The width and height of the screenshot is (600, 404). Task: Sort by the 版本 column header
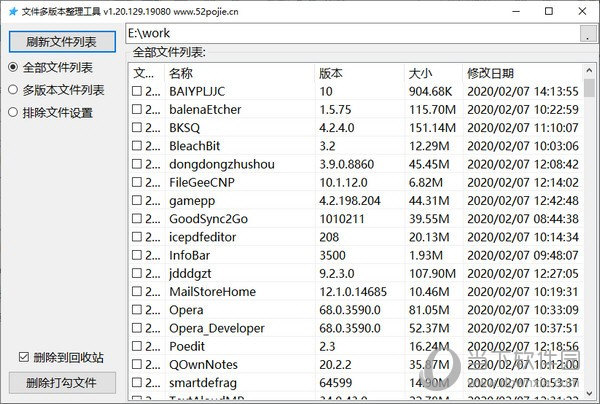(x=360, y=73)
